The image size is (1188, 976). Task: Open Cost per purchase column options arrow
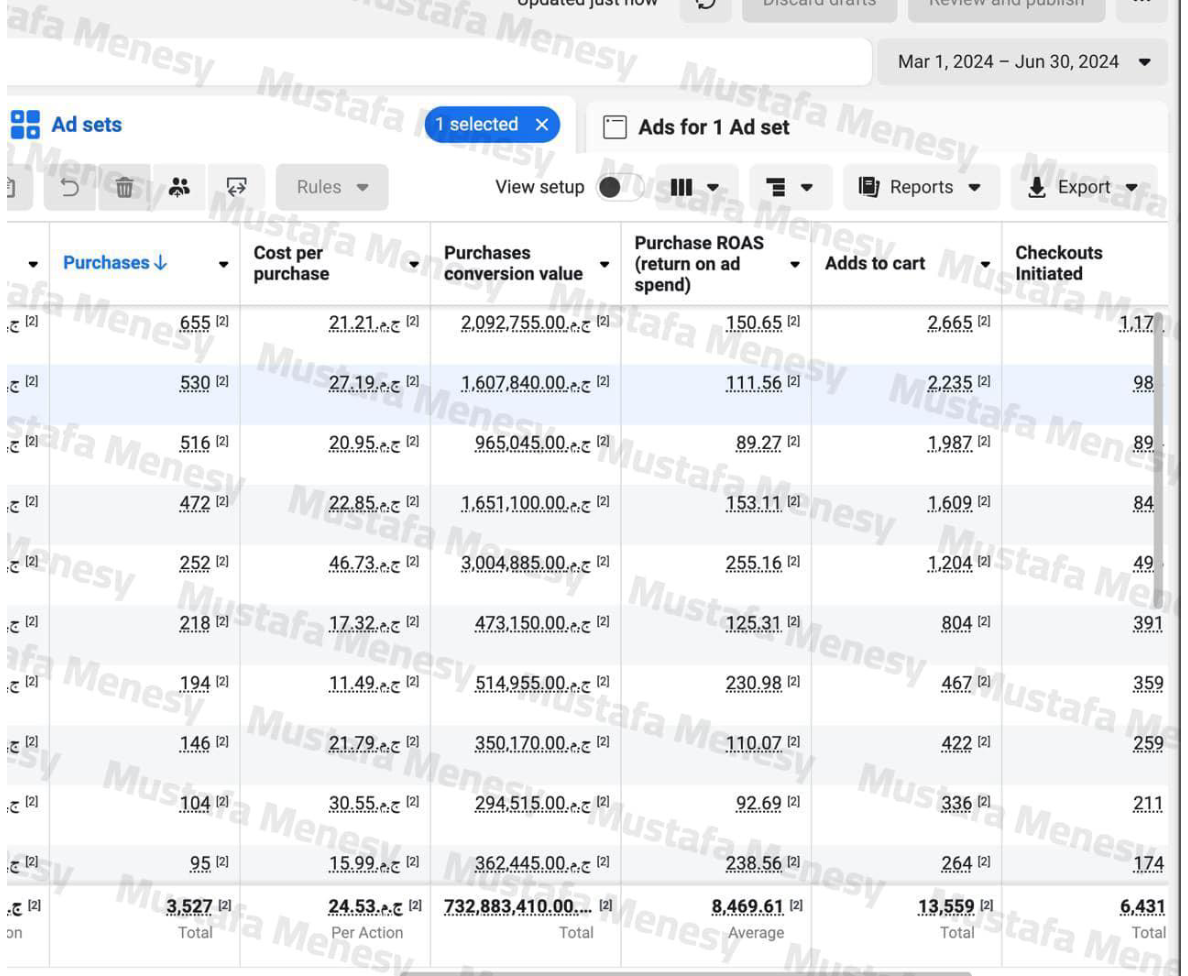[415, 264]
